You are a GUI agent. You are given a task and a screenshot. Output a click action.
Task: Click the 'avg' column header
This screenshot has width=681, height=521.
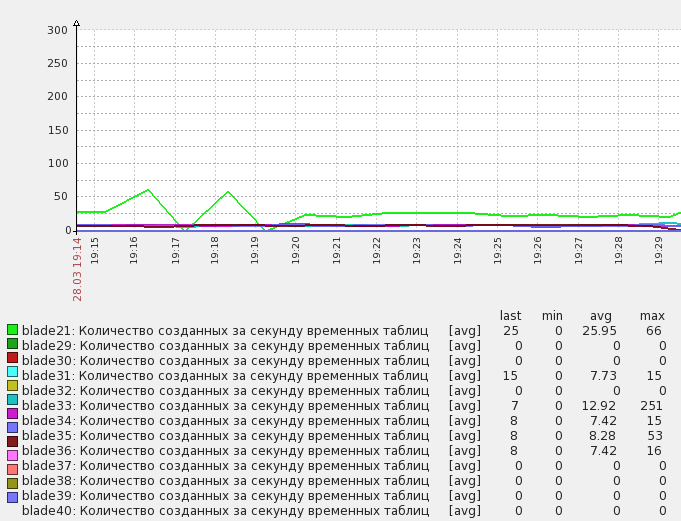[601, 317]
